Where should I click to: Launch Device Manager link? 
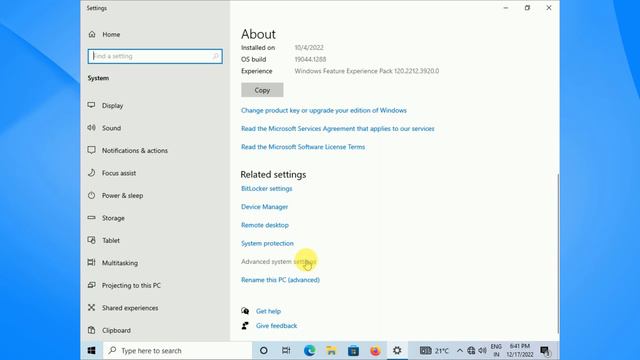point(264,207)
